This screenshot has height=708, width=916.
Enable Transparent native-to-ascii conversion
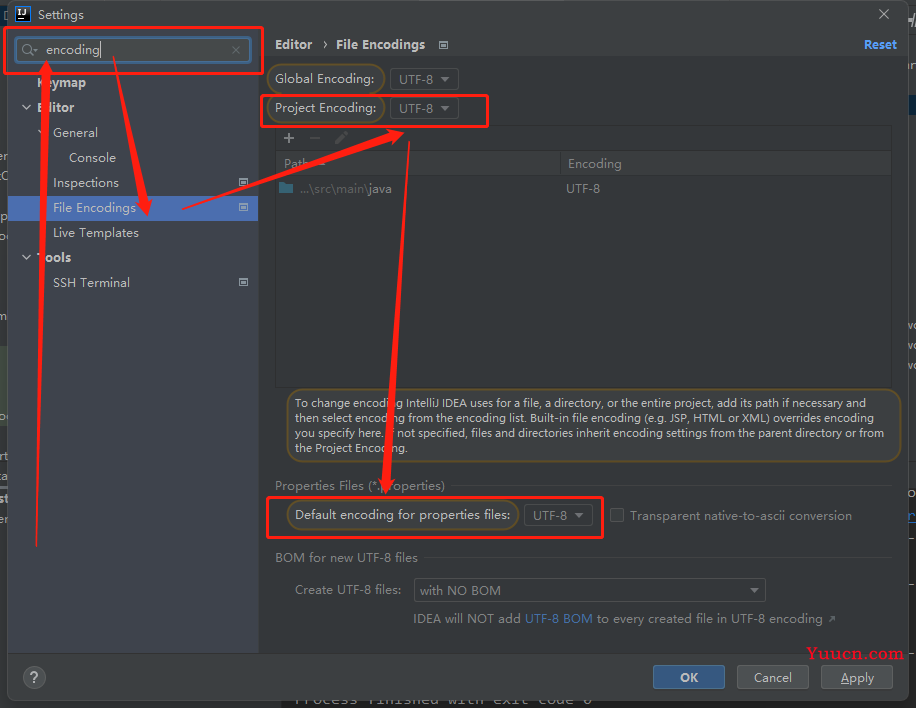tap(617, 515)
